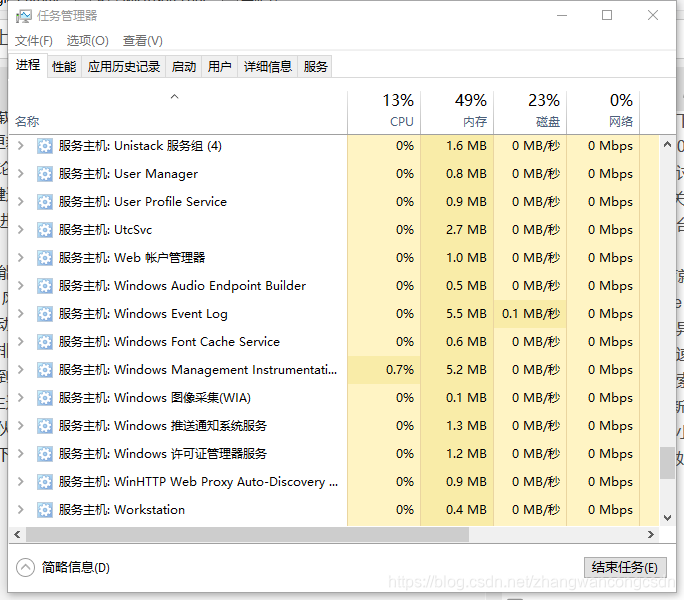Select the 进程 tab
This screenshot has height=600, width=684.
point(28,65)
